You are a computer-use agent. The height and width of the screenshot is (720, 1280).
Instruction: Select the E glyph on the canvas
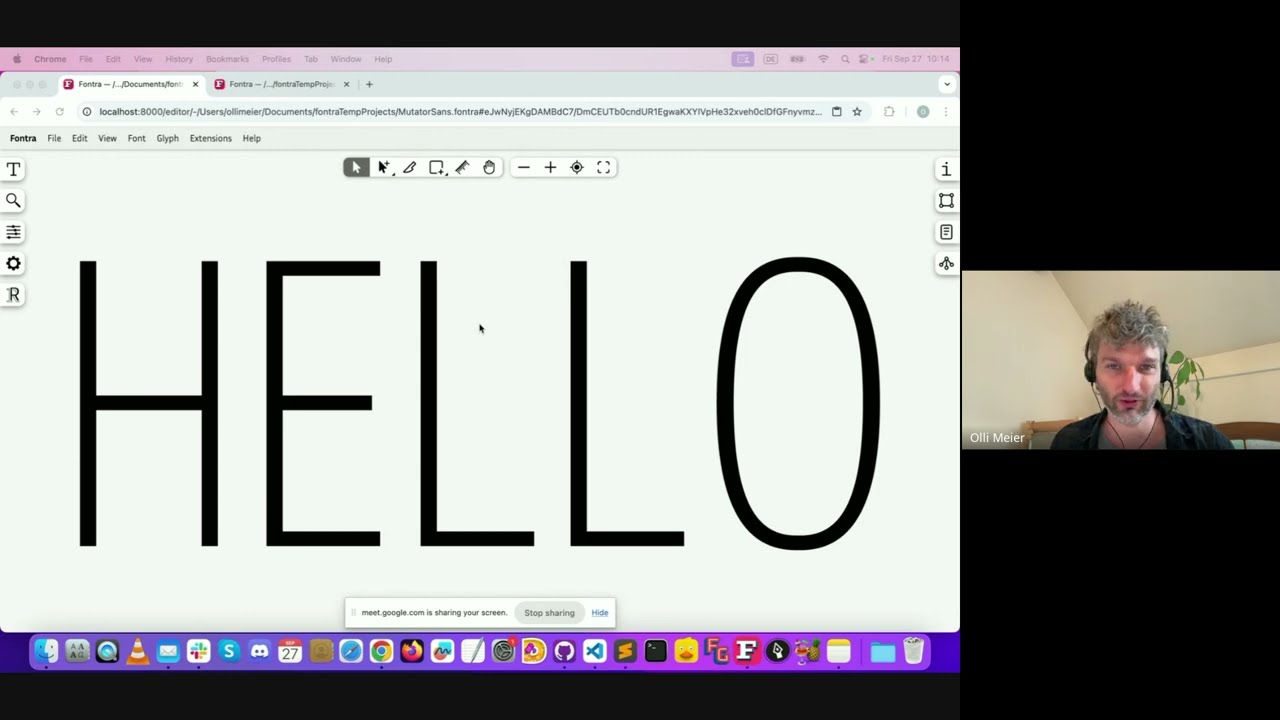[323, 403]
